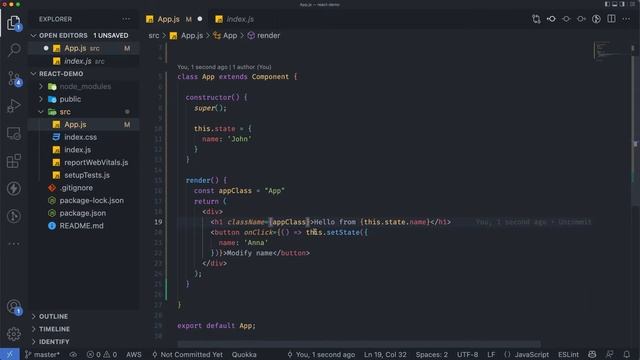Open notifications bell in status bar

[x=627, y=355]
